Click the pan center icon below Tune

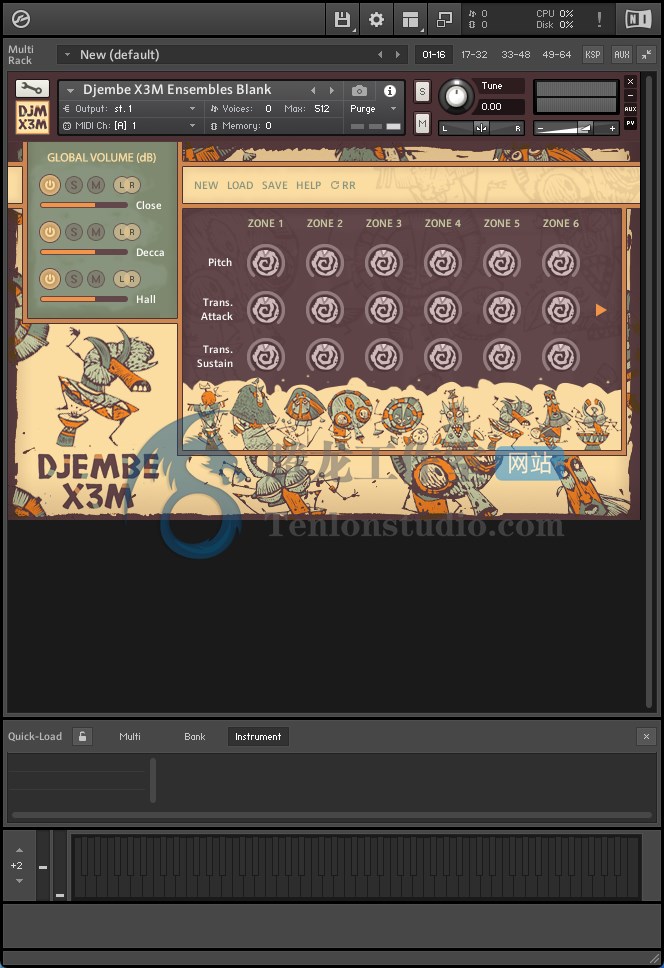[481, 128]
